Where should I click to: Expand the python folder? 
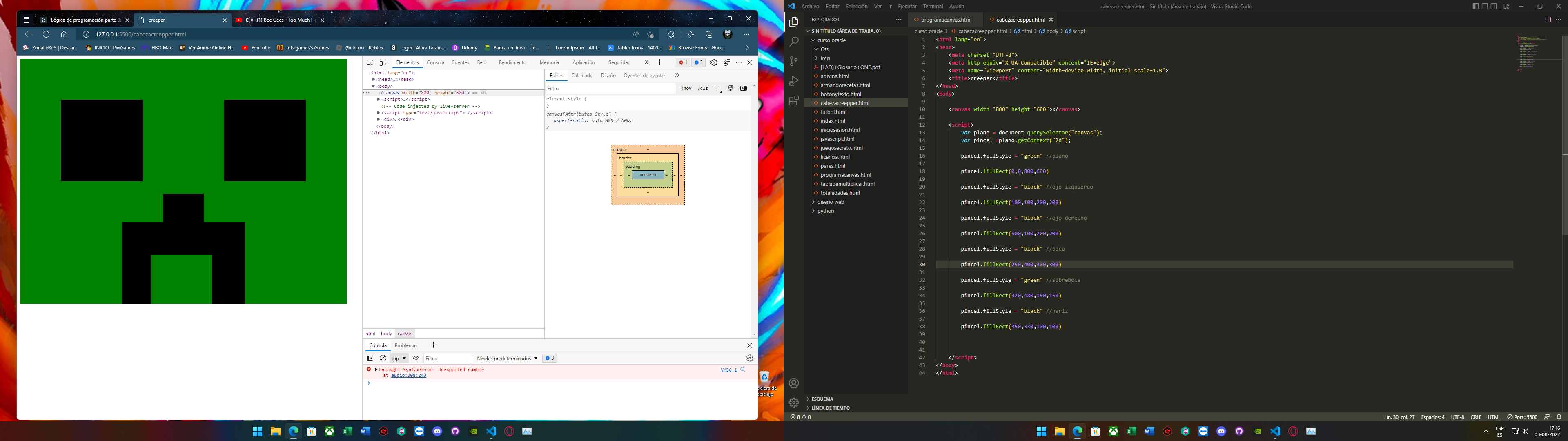click(825, 211)
